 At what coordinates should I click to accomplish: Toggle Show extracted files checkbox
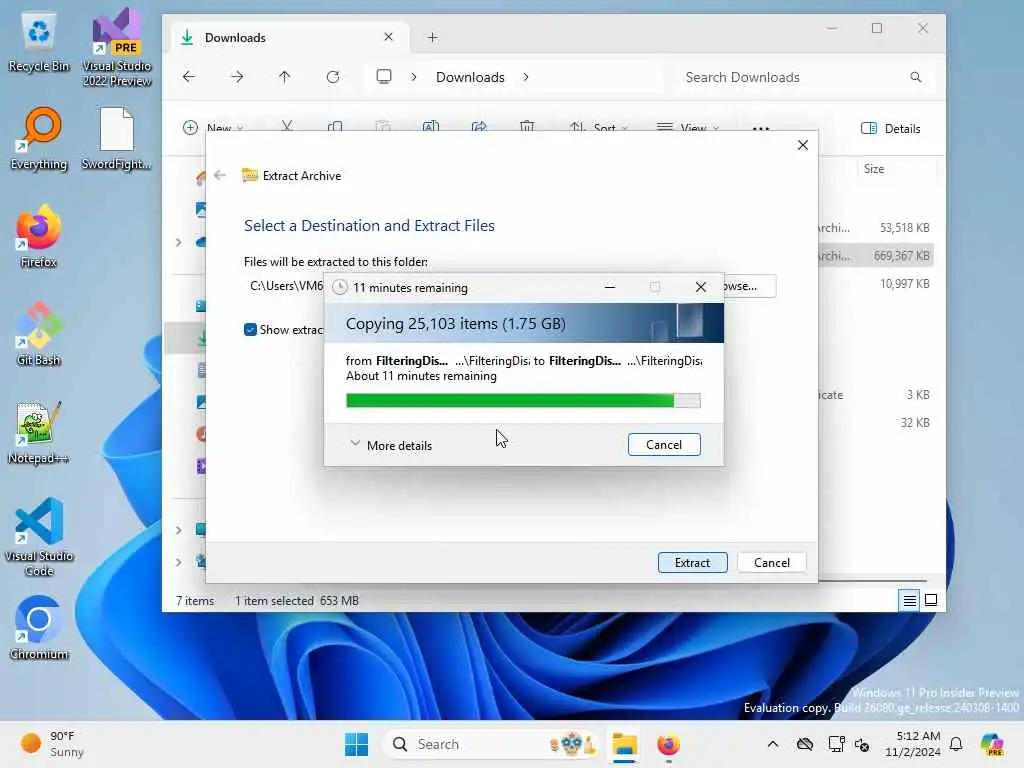point(250,329)
